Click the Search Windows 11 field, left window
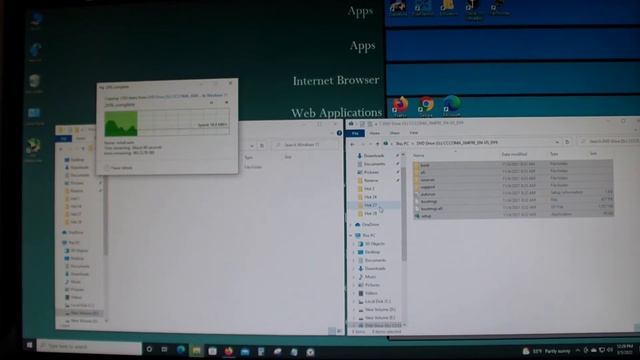 [304, 145]
